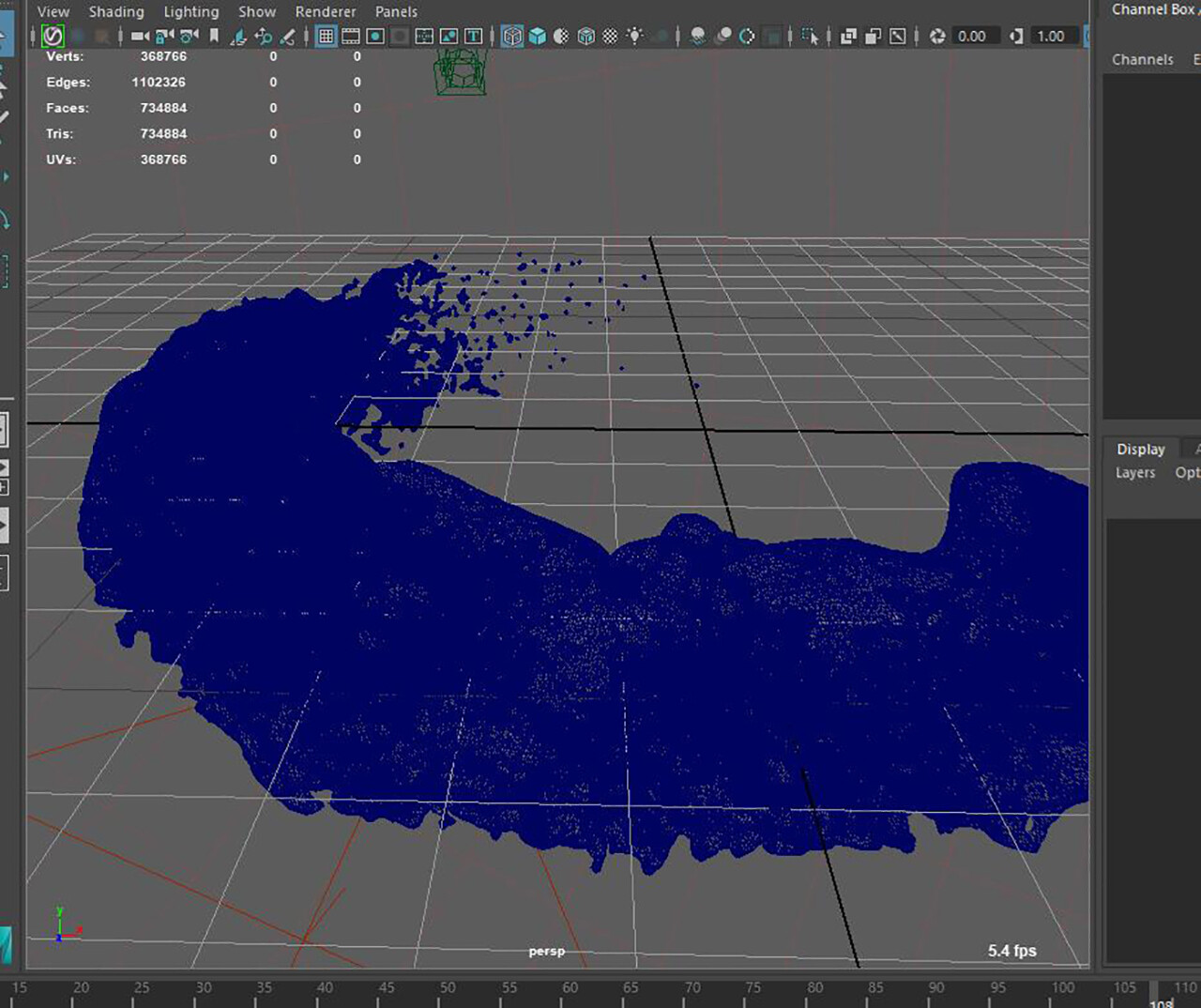
Task: Enable Use All Lights mode
Action: tap(635, 38)
